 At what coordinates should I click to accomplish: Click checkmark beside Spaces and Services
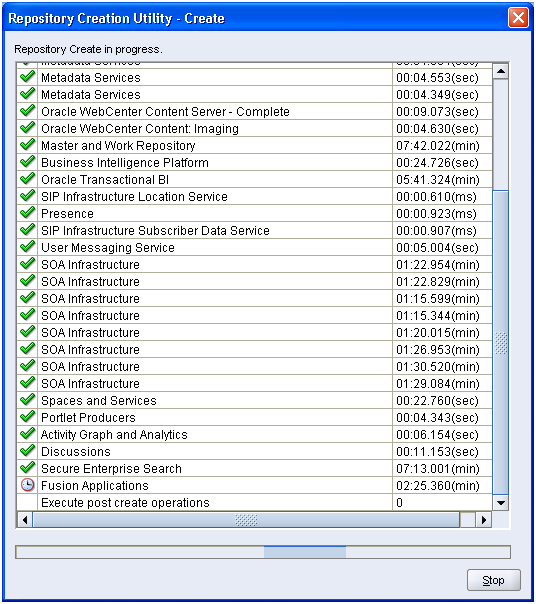(x=27, y=399)
